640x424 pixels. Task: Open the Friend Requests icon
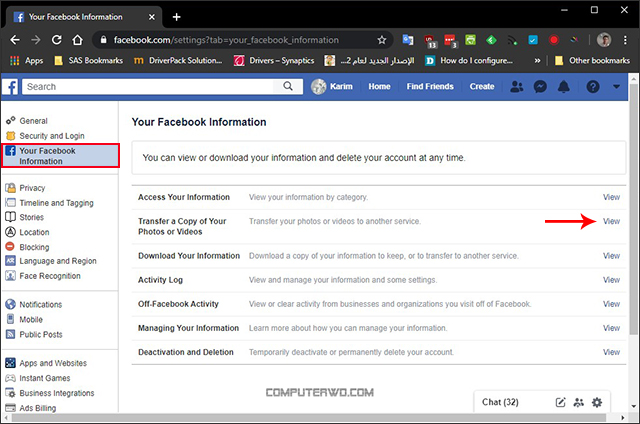click(x=517, y=87)
